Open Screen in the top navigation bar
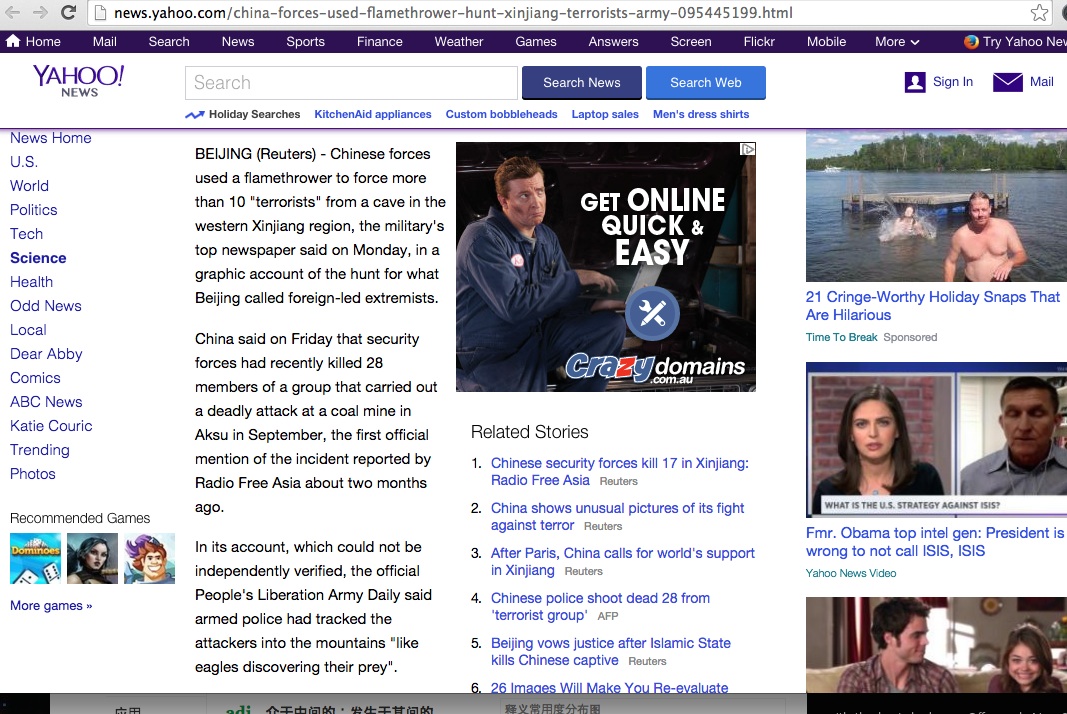 [691, 42]
